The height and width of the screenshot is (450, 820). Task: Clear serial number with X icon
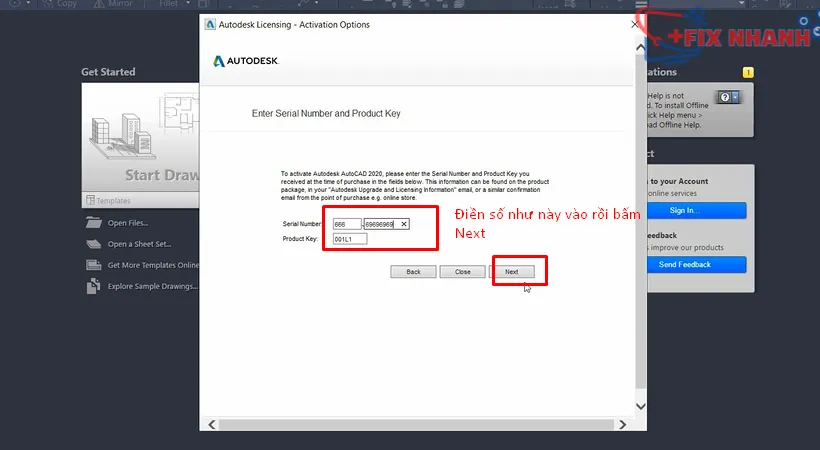(404, 224)
